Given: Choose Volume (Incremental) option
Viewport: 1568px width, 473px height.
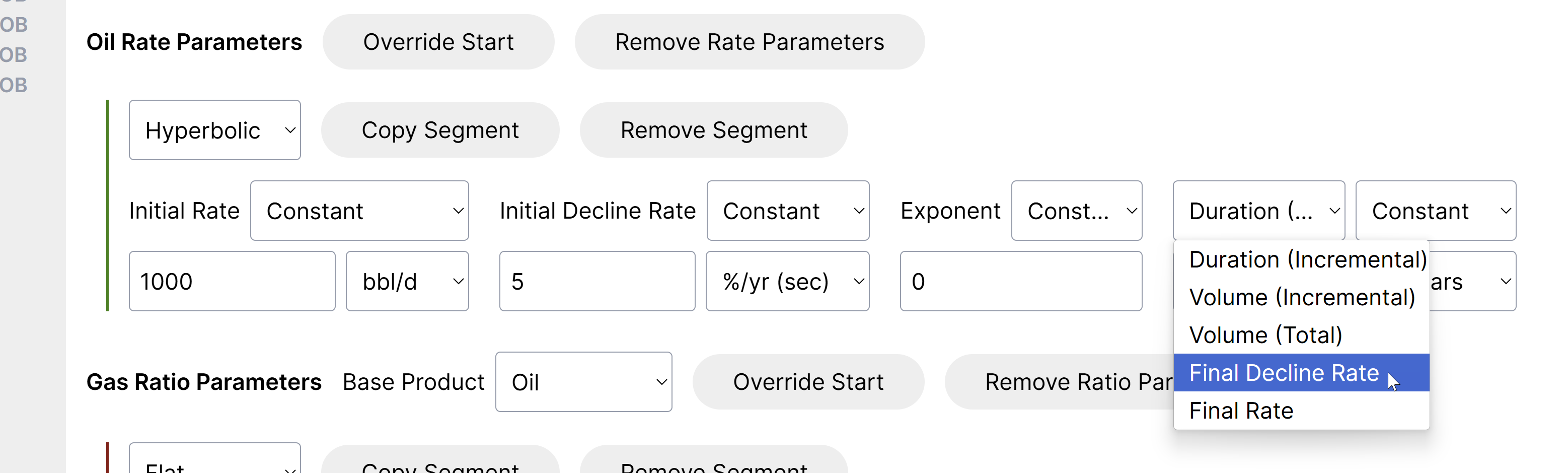Looking at the screenshot, I should pyautogui.click(x=1300, y=298).
